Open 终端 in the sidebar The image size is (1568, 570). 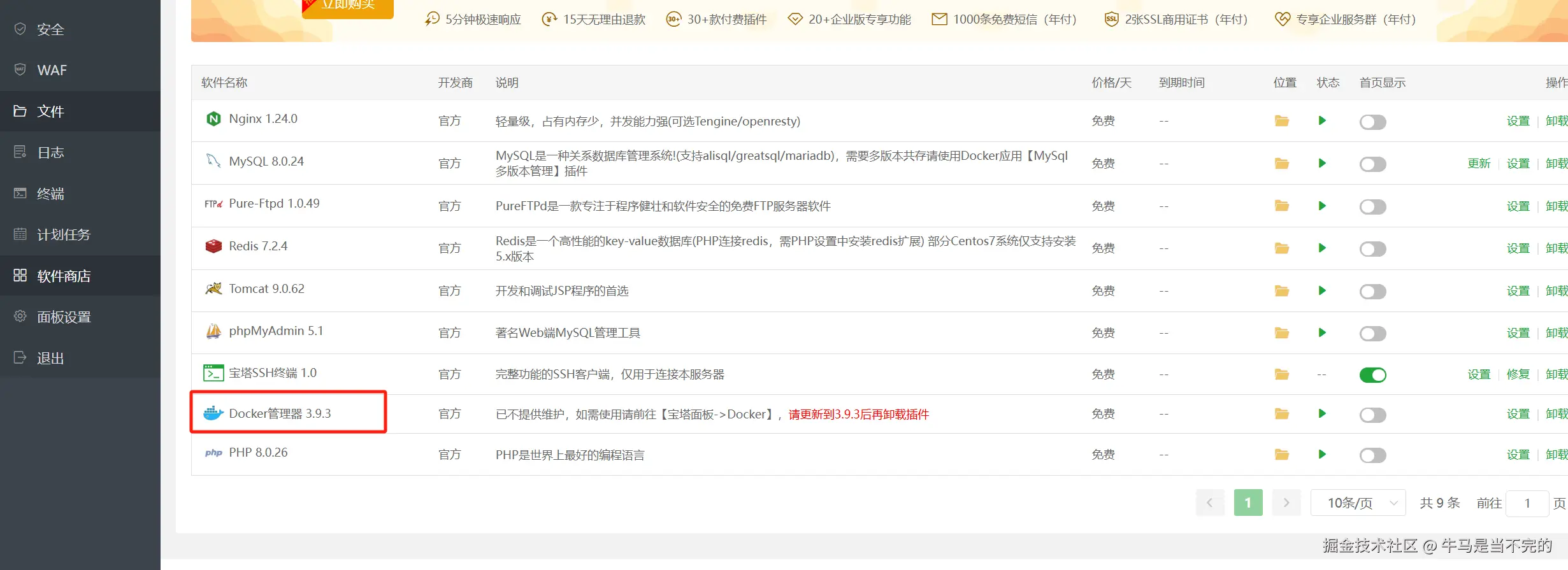point(80,194)
